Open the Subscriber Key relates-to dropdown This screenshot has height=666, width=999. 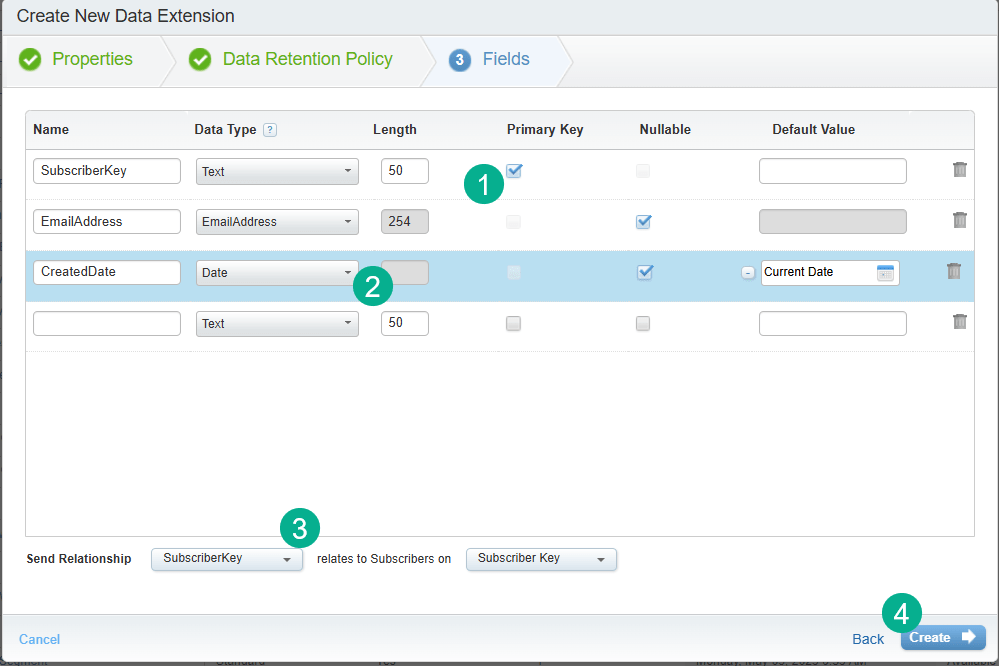click(541, 559)
